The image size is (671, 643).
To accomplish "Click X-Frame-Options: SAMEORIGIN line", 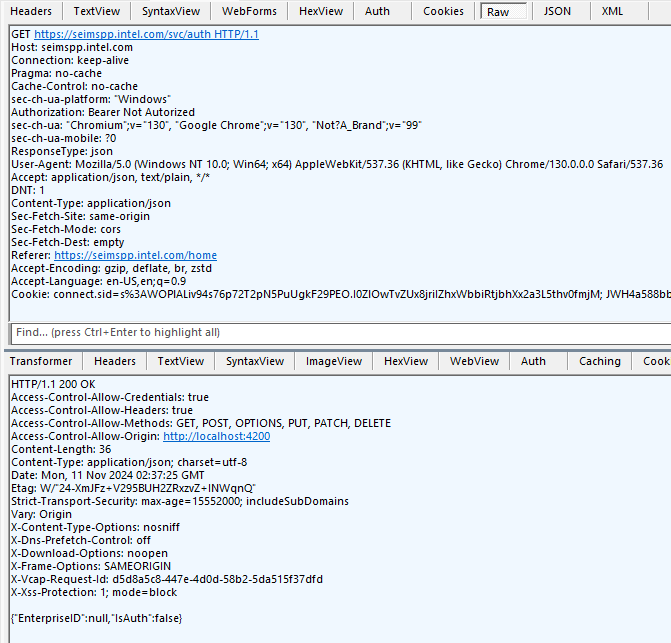I will (91, 566).
